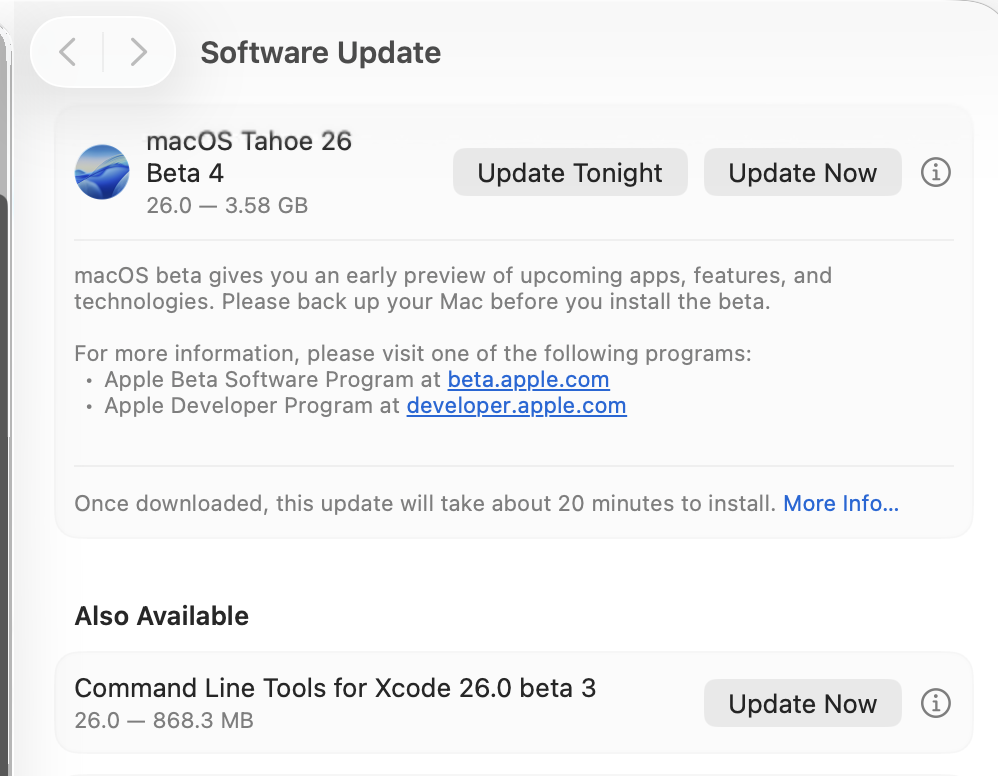The image size is (998, 776).
Task: Click the Apple Beta Software Program bullet text
Action: point(272,379)
